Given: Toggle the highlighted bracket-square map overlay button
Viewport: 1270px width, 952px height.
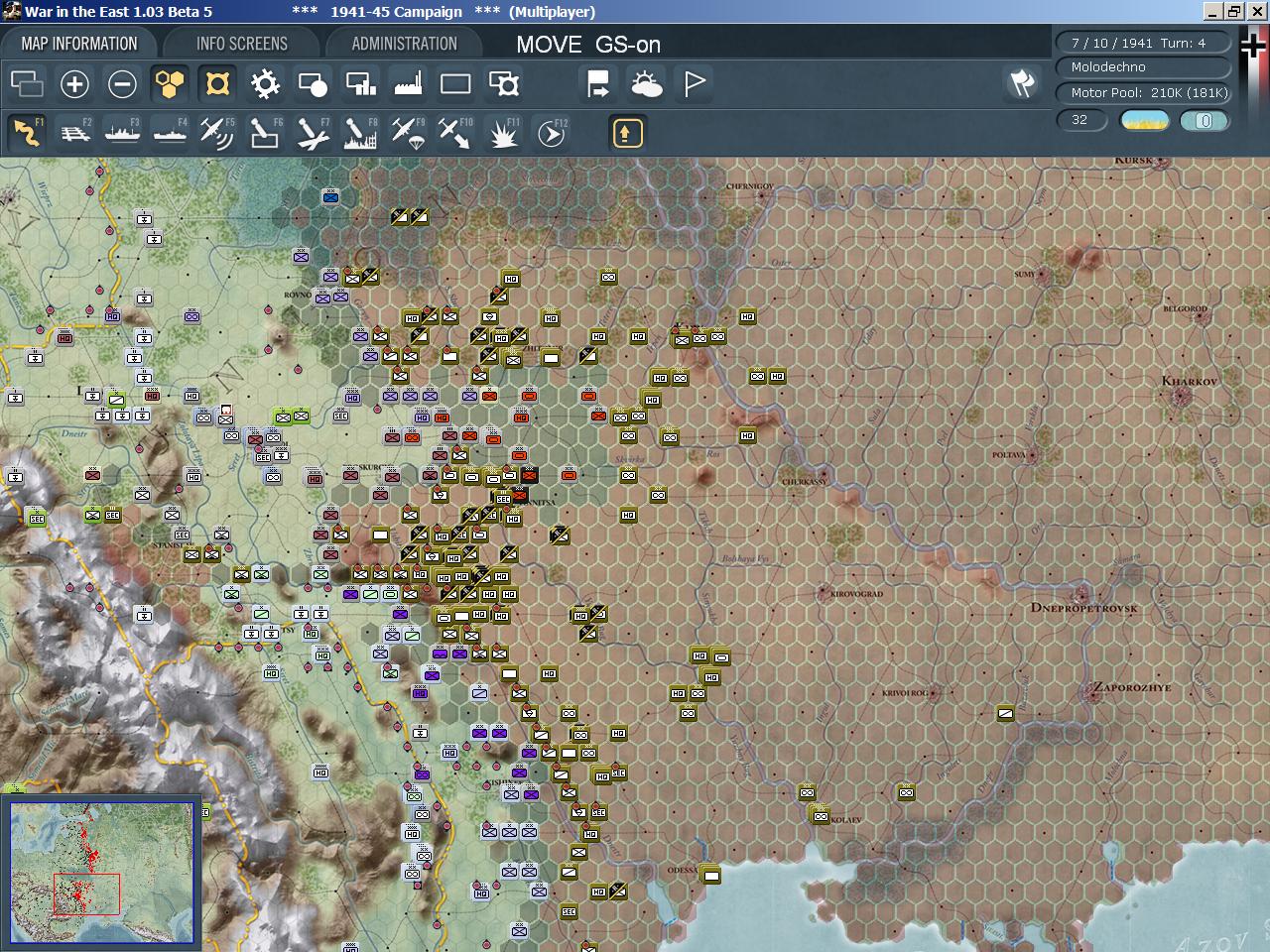Looking at the screenshot, I should tap(217, 84).
